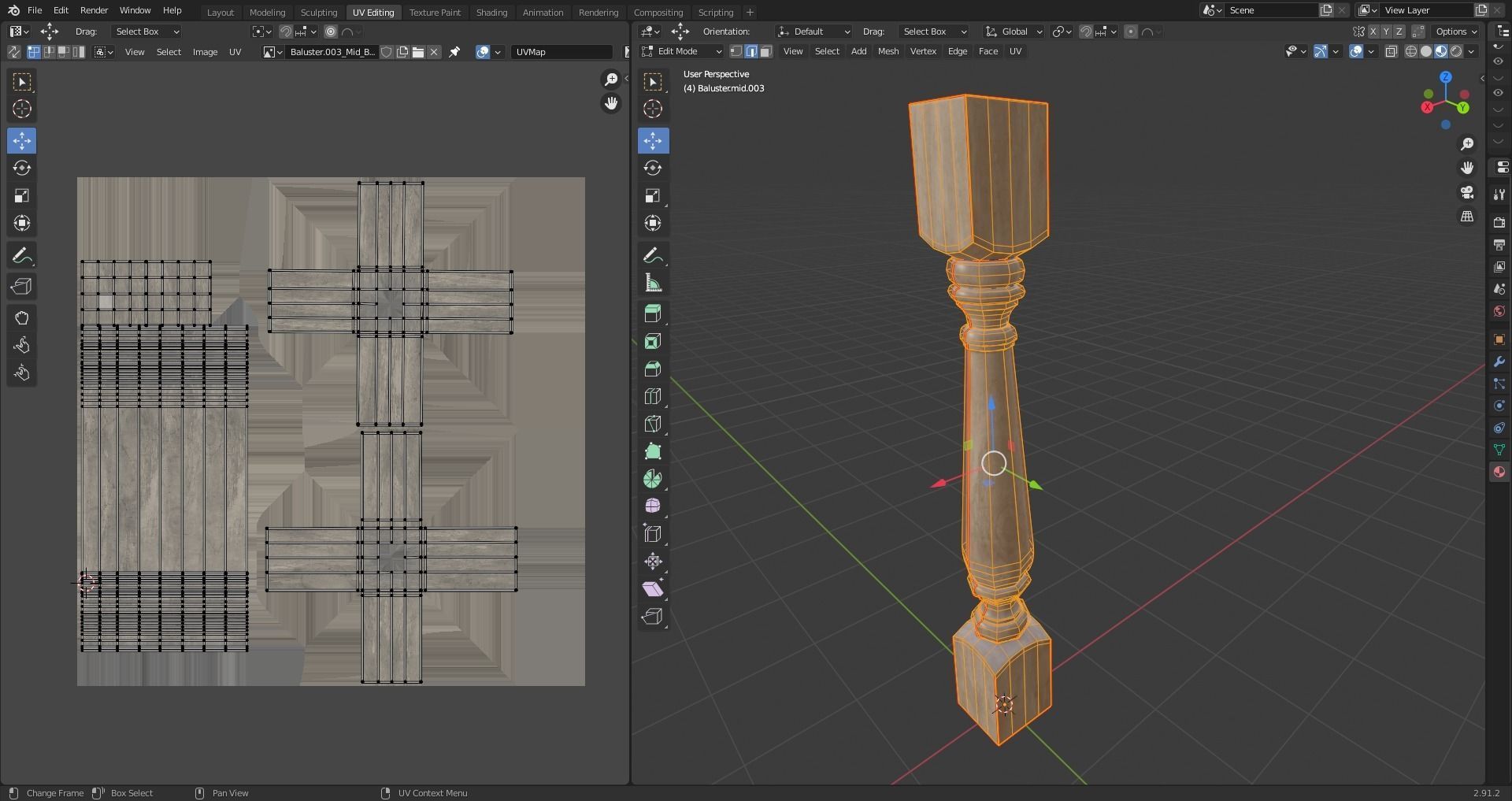This screenshot has width=1512, height=801.
Task: Select the Scale tool in UV editor
Action: coord(22,195)
